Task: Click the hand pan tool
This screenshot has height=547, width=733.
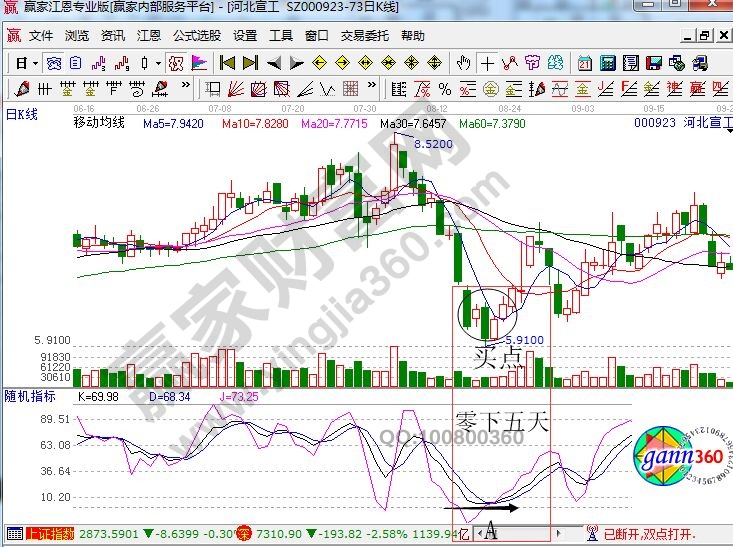Action: point(463,62)
